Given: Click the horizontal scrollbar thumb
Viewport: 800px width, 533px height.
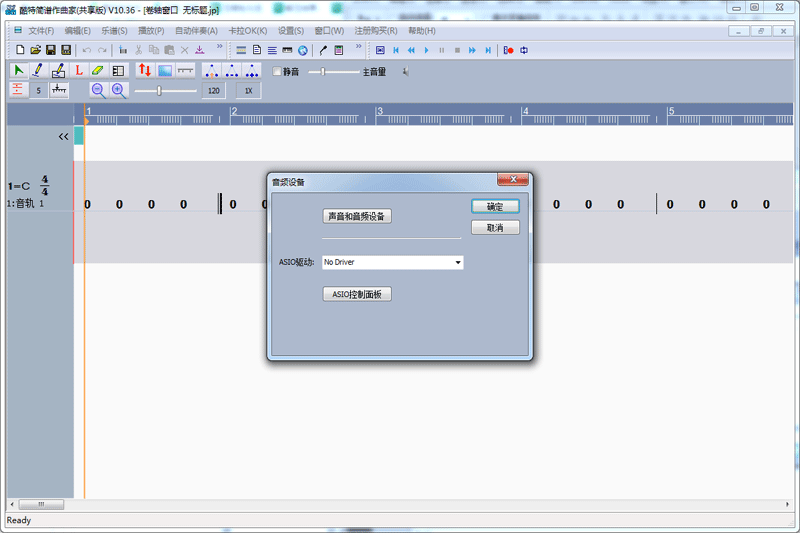Looking at the screenshot, I should [x=41, y=504].
